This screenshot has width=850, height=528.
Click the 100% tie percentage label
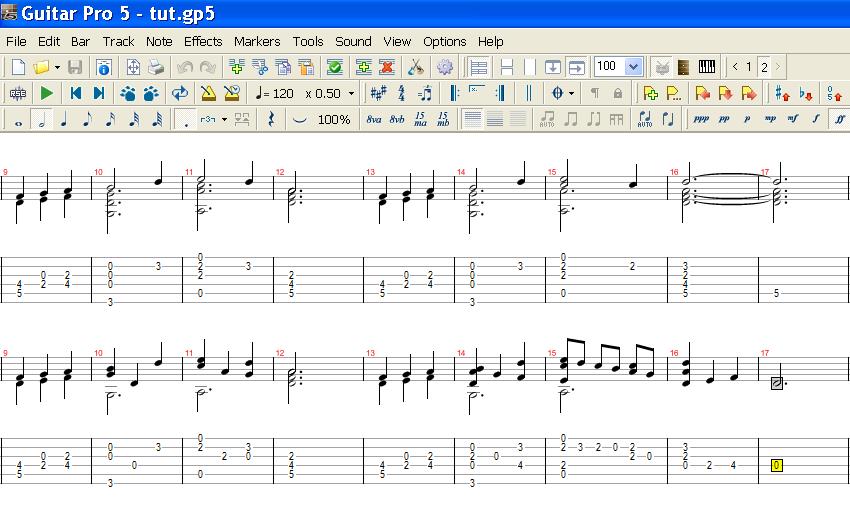[x=334, y=120]
